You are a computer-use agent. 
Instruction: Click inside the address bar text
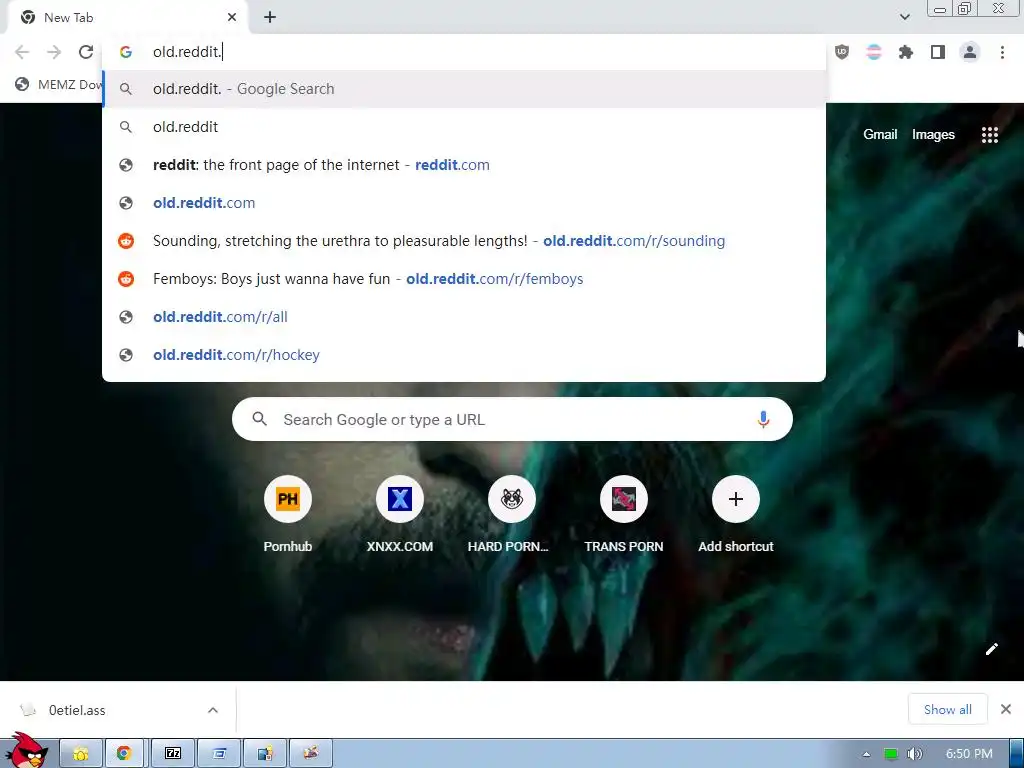187,52
